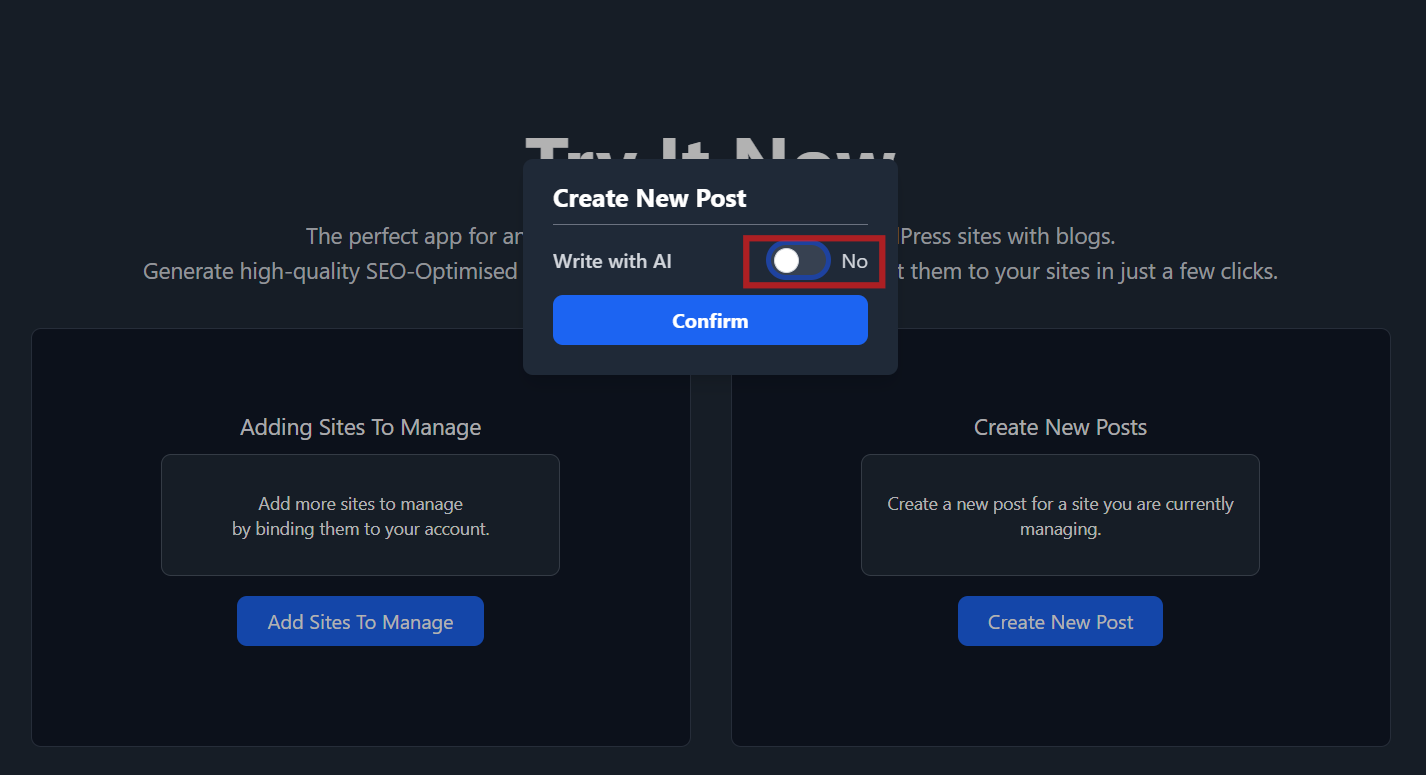The image size is (1426, 775).
Task: Click the 'No' label beside the switch
Action: [854, 261]
